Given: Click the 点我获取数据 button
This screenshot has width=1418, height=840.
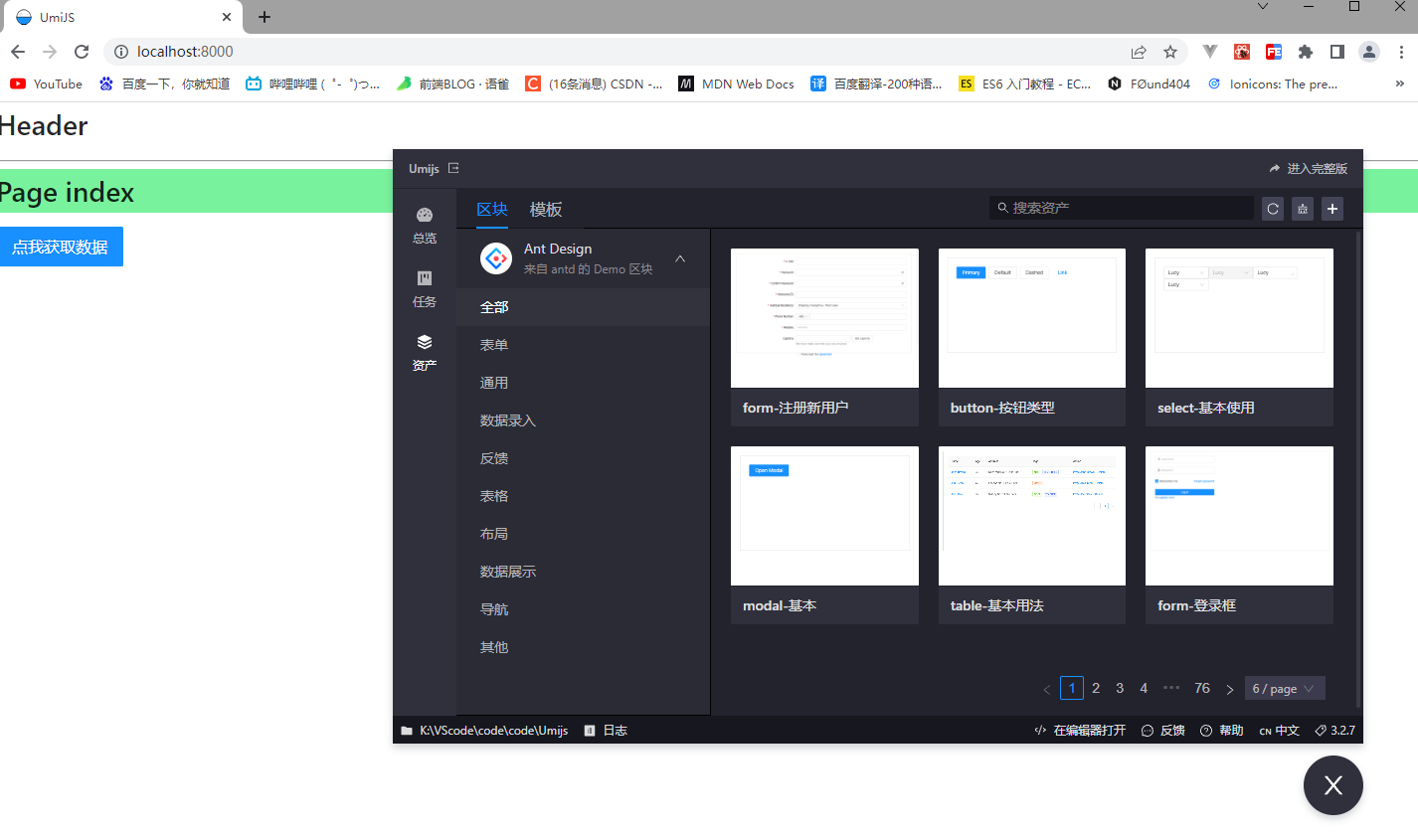Looking at the screenshot, I should click(x=61, y=247).
